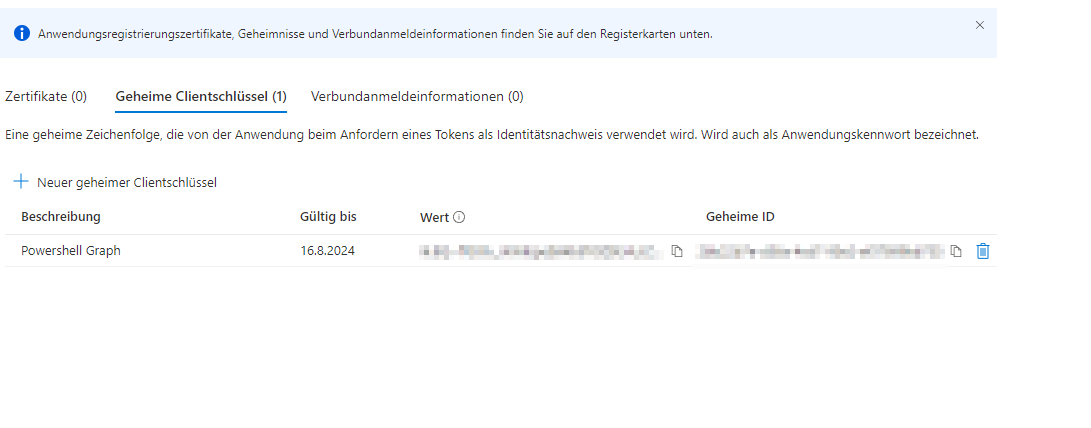
Task: Click the plus icon for a new client secret
Action: [21, 182]
